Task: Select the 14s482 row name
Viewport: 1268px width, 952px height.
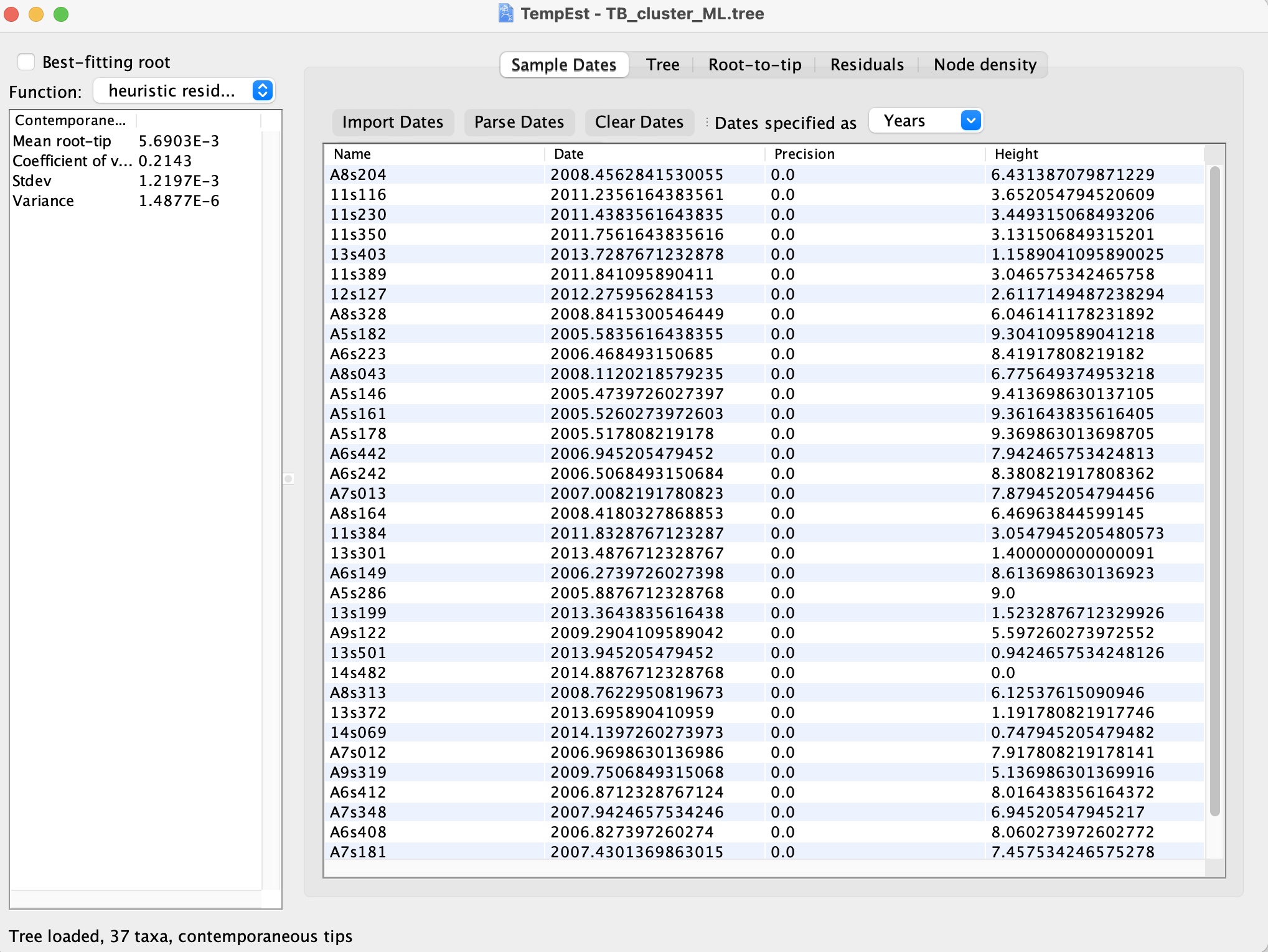Action: (x=358, y=672)
